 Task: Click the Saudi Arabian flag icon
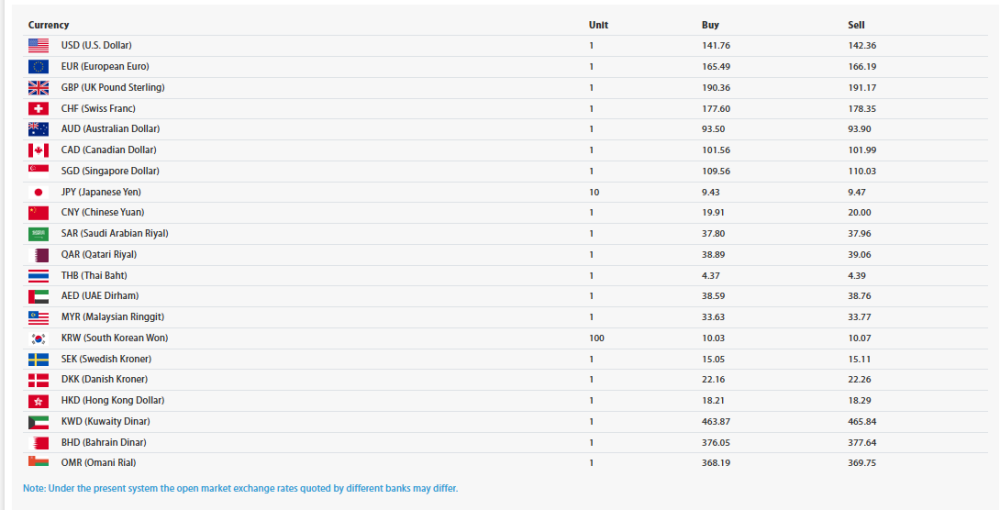(x=38, y=233)
